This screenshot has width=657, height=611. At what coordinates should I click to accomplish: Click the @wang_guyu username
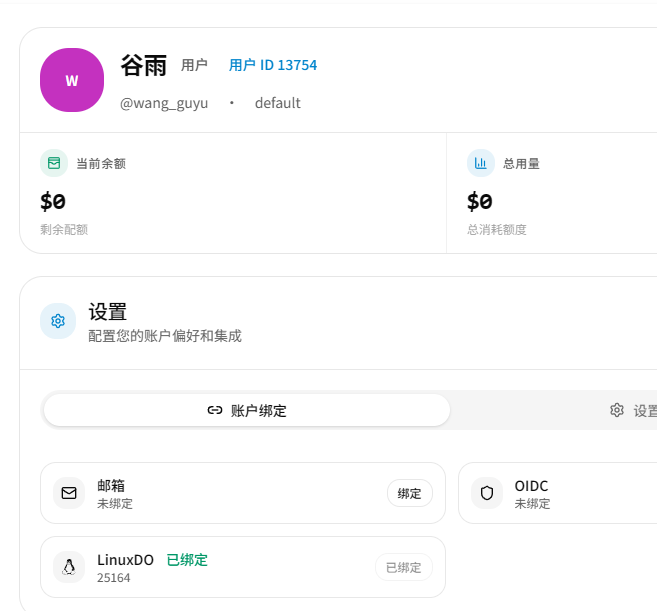164,103
